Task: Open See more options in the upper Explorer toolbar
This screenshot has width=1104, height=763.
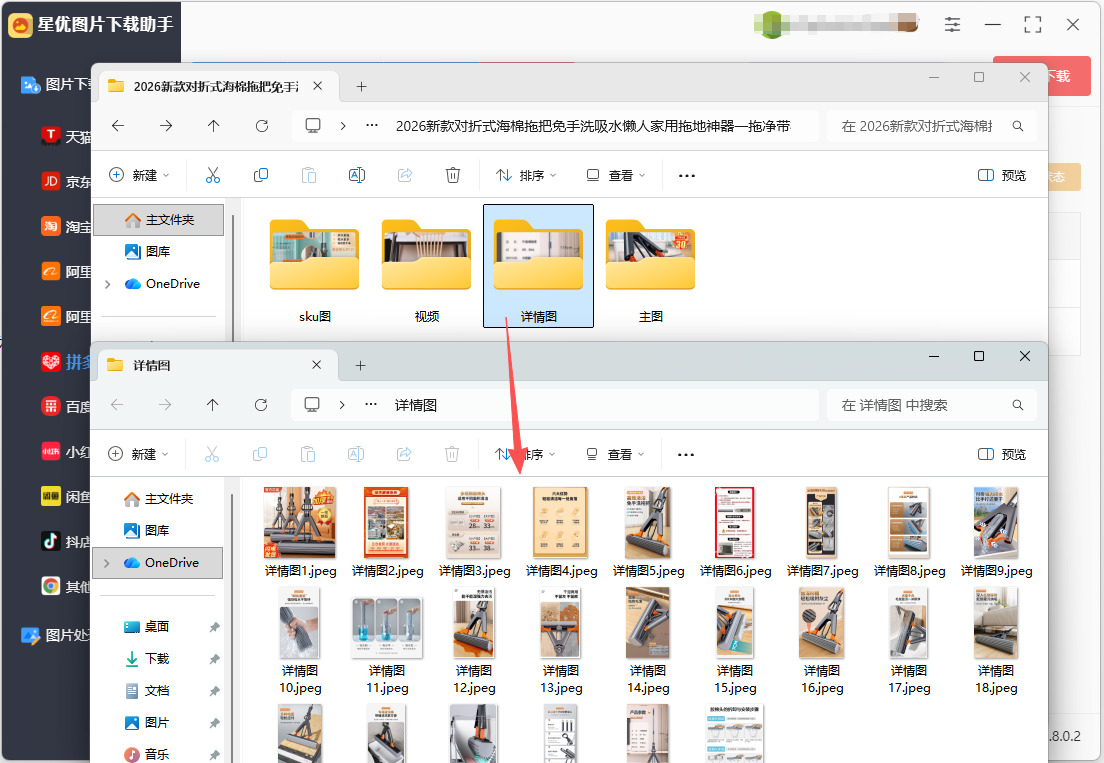Action: pyautogui.click(x=686, y=175)
